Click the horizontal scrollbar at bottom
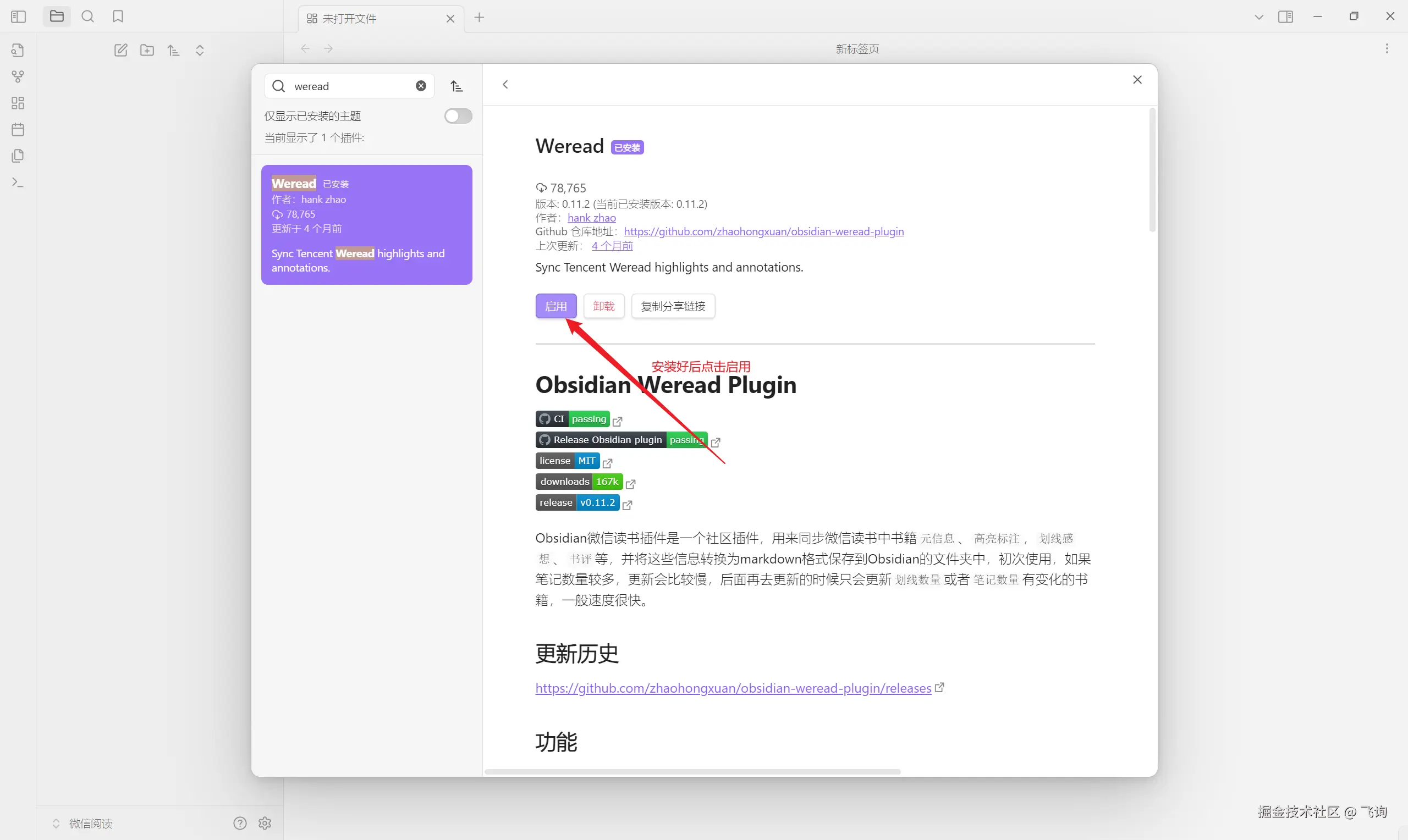1408x840 pixels. [692, 771]
